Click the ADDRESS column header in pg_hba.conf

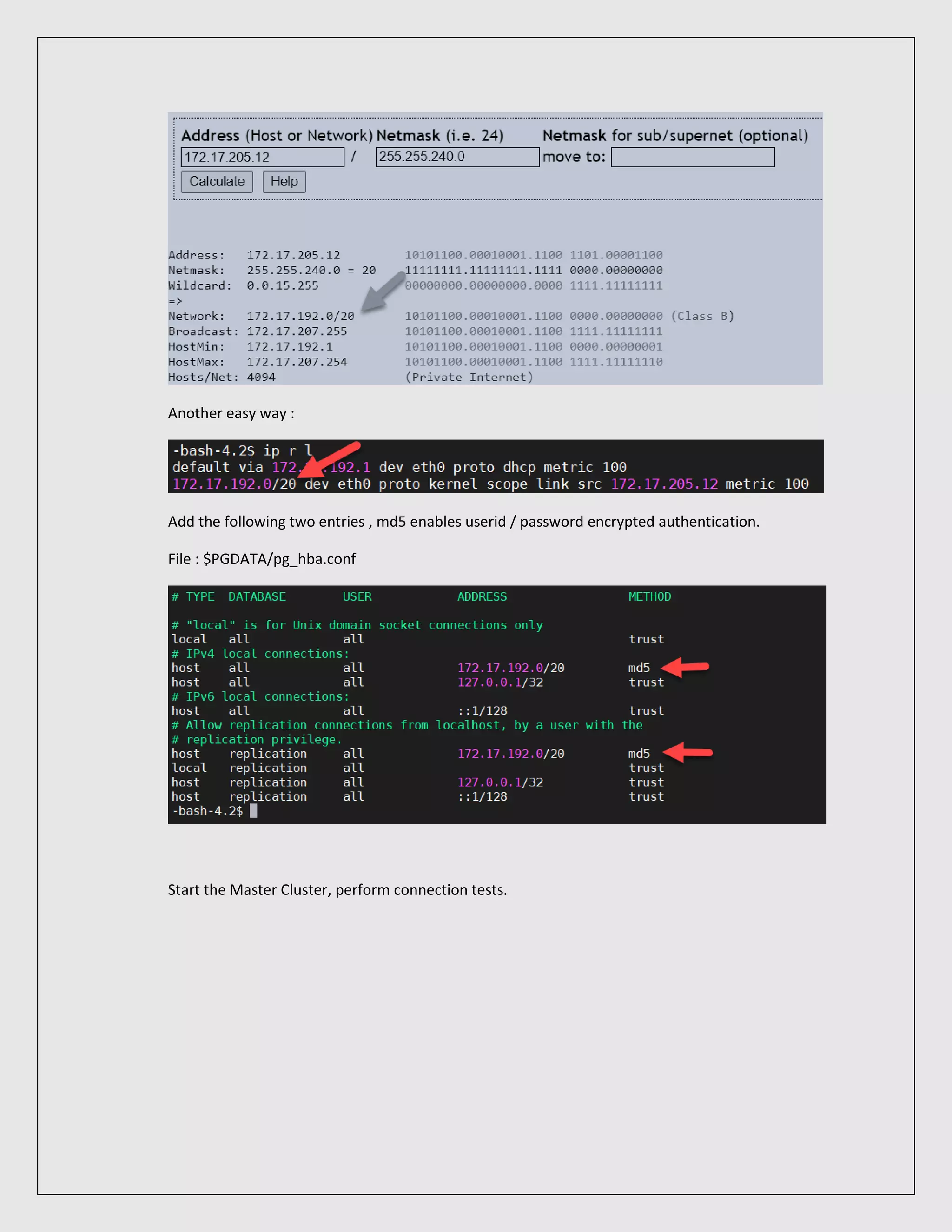tap(482, 597)
